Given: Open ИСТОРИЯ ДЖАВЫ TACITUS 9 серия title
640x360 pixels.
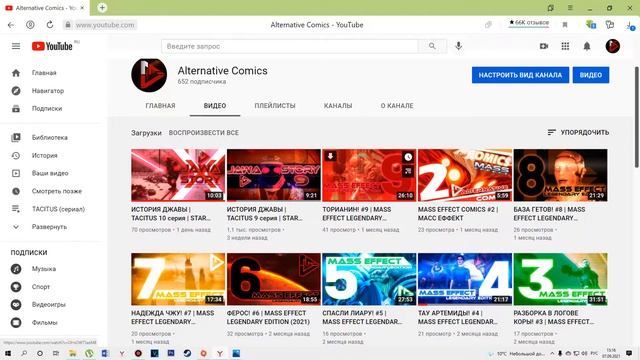Looking at the screenshot, I should click(264, 214).
